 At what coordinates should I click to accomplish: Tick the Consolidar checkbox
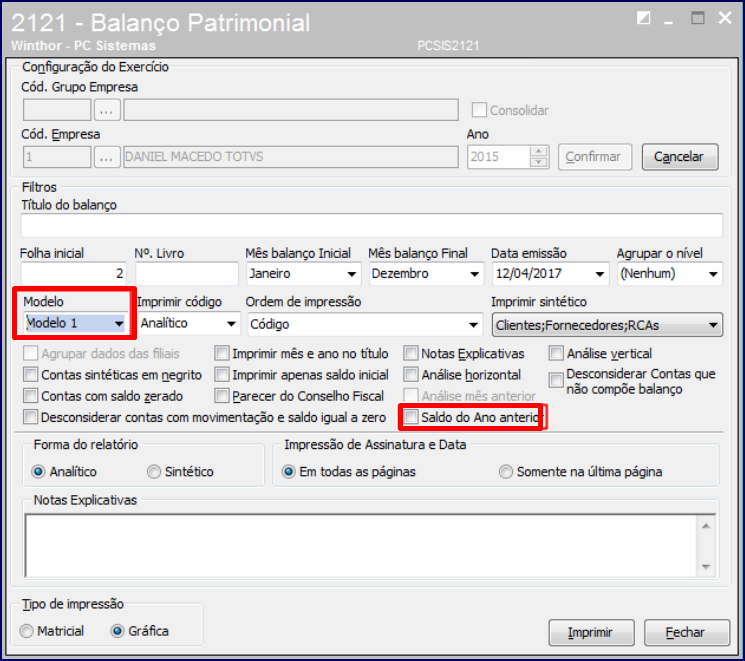click(479, 110)
